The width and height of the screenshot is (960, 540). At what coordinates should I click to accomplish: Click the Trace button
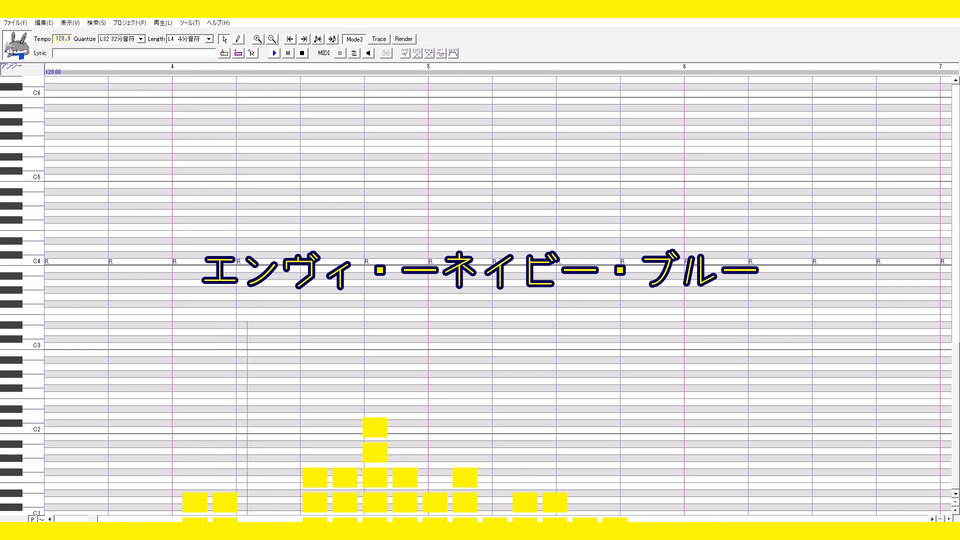[379, 39]
